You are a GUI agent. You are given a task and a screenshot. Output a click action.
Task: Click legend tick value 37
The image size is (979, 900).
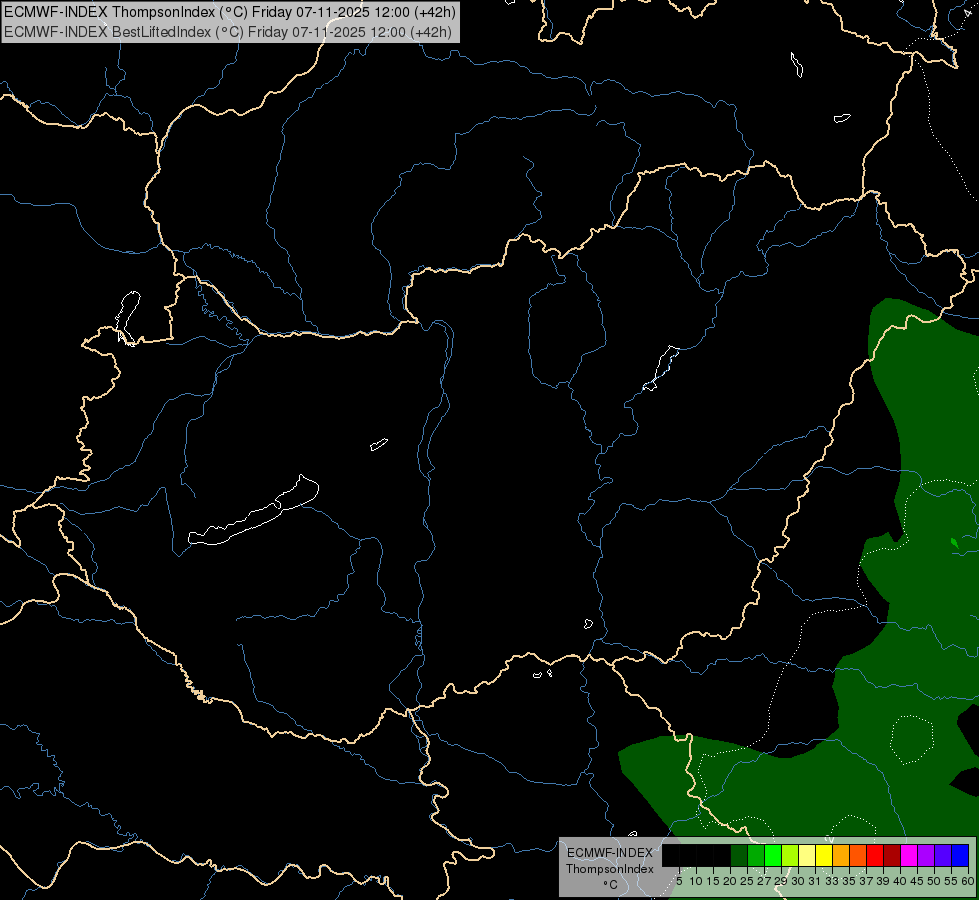866,881
